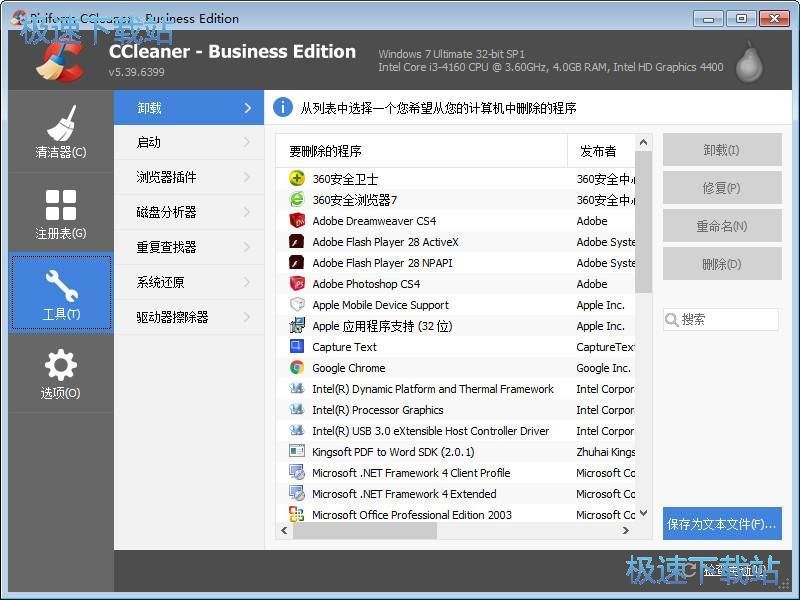Click the 修复(P) repair button
This screenshot has height=600, width=800.
tap(722, 187)
